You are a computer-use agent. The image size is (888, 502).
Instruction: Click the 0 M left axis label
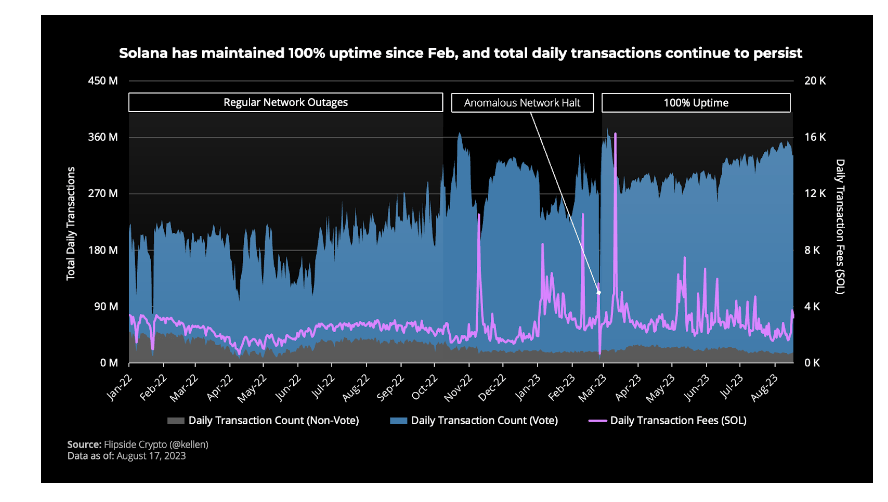(x=109, y=363)
